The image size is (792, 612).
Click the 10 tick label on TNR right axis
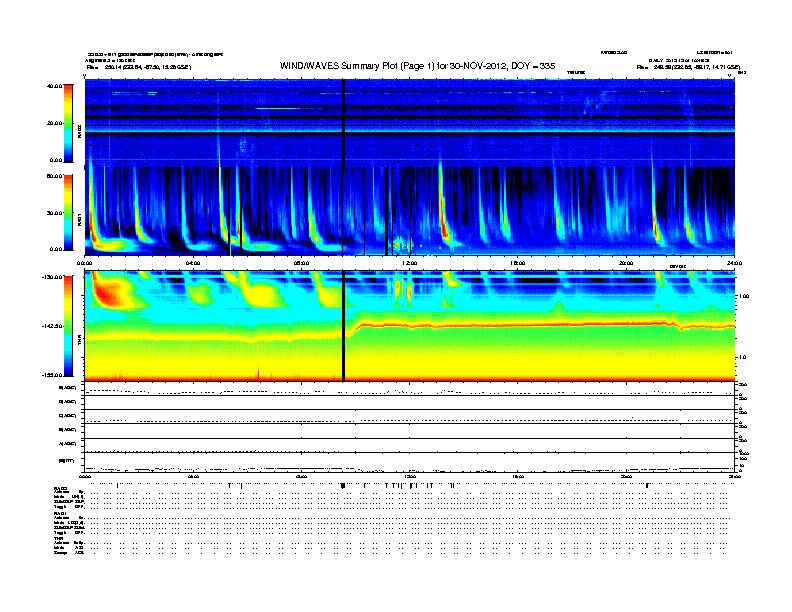(742, 358)
